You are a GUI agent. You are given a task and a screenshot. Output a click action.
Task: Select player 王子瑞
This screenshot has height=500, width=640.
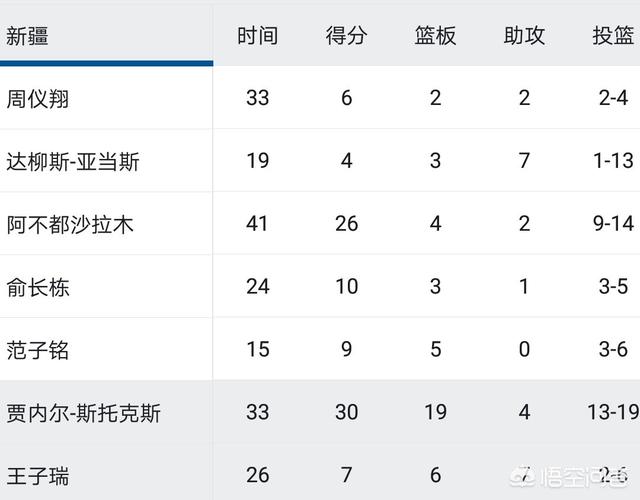point(38,476)
